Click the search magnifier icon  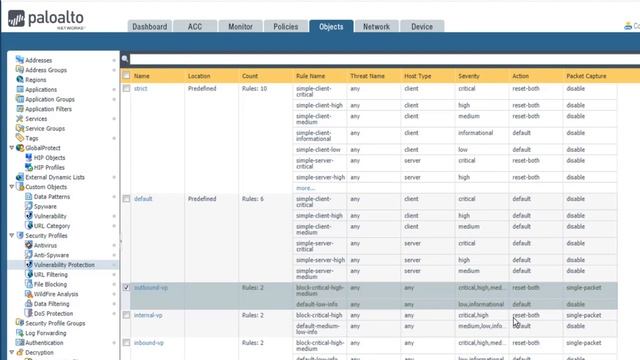click(125, 59)
